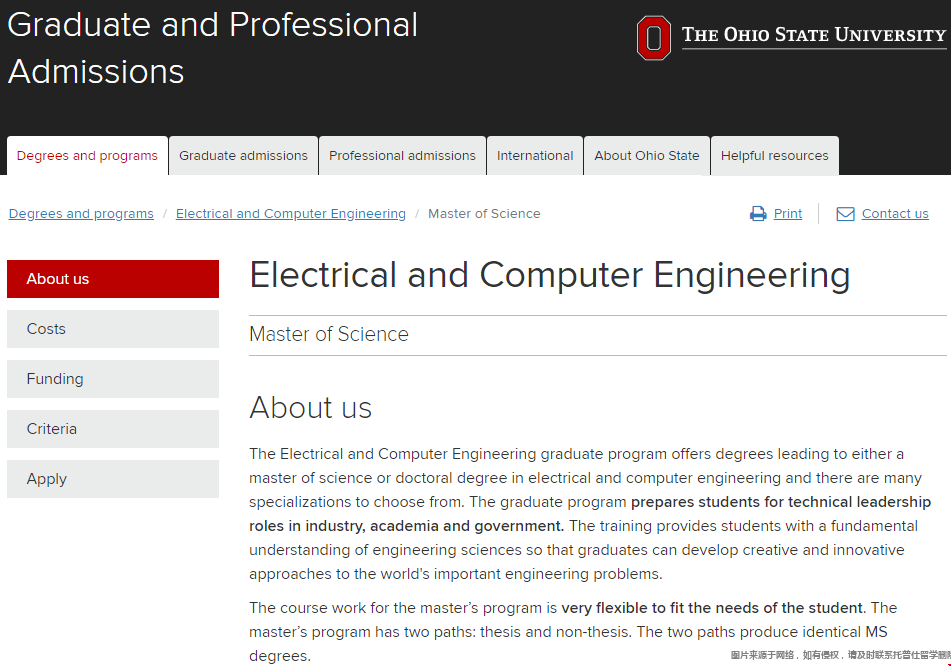Click the printer icon
951x666 pixels.
pos(758,214)
